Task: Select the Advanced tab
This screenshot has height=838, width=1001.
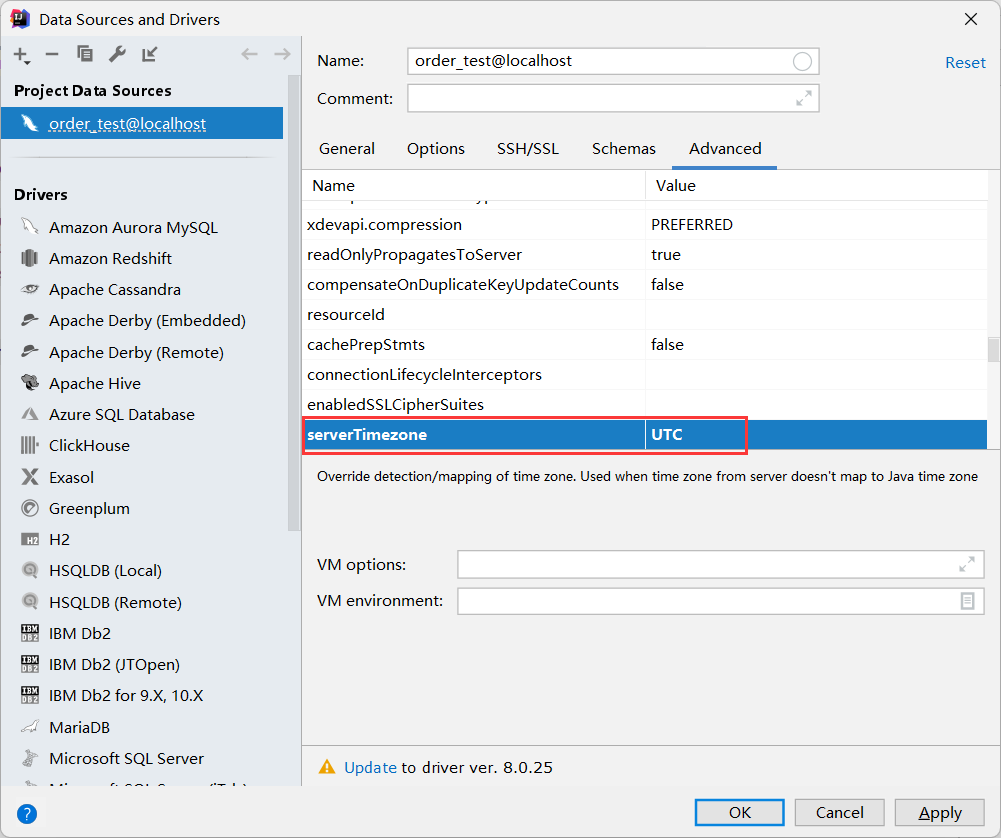Action: pos(725,149)
